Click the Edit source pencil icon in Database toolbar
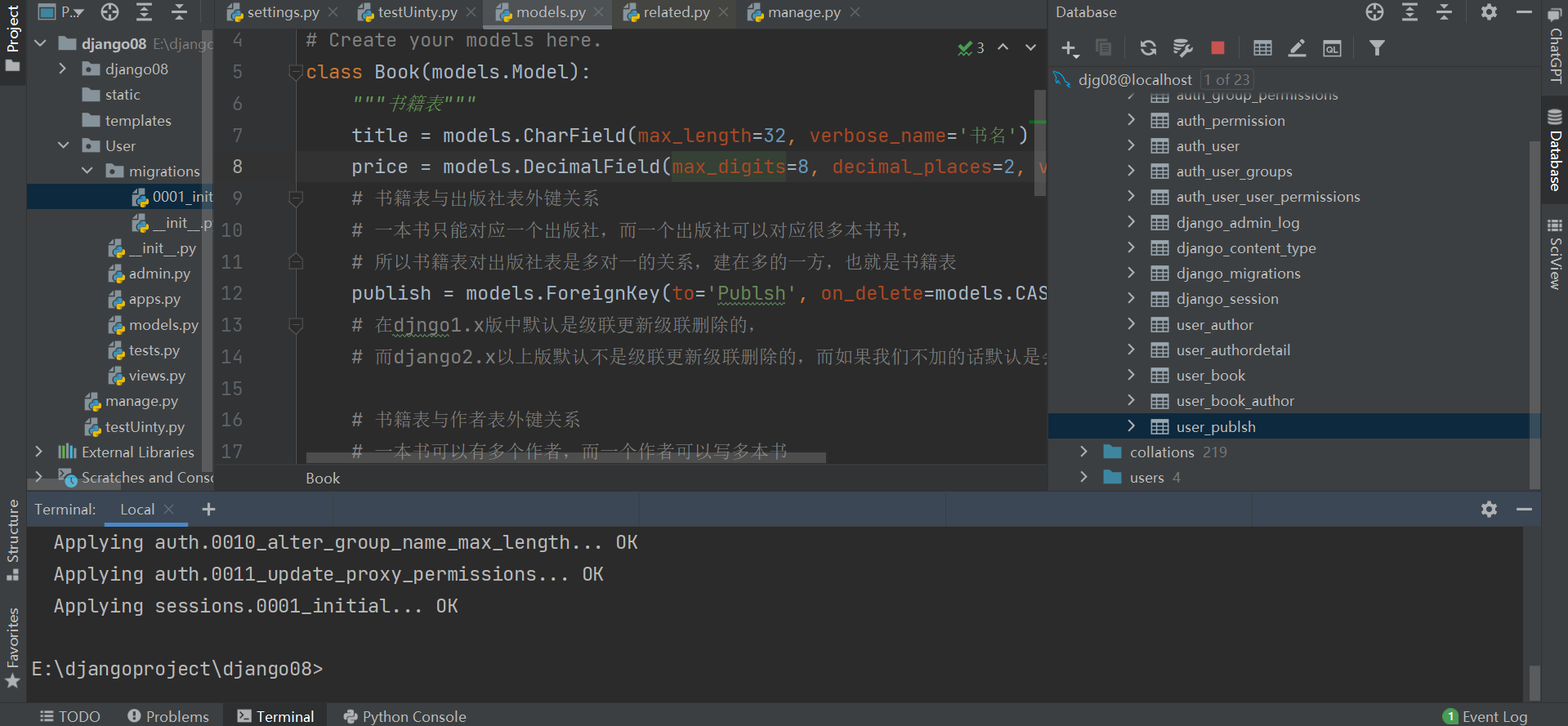This screenshot has height=726, width=1568. tap(1297, 48)
